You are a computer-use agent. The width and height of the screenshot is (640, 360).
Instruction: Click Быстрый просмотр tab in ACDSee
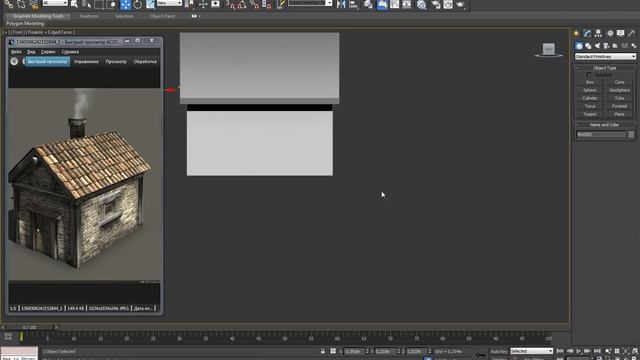[48, 62]
